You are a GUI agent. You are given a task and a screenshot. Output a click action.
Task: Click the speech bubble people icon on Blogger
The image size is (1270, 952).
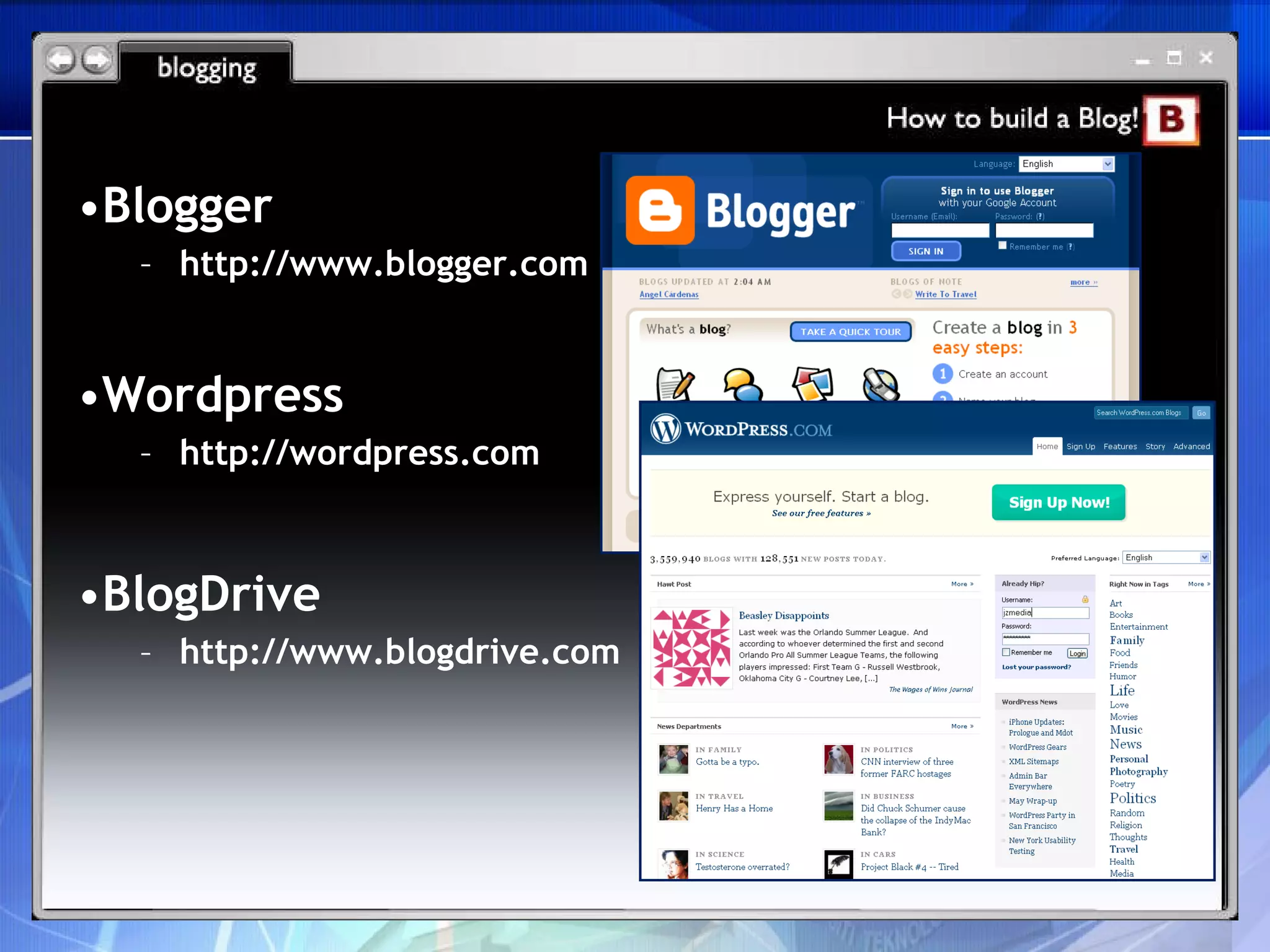tap(743, 385)
